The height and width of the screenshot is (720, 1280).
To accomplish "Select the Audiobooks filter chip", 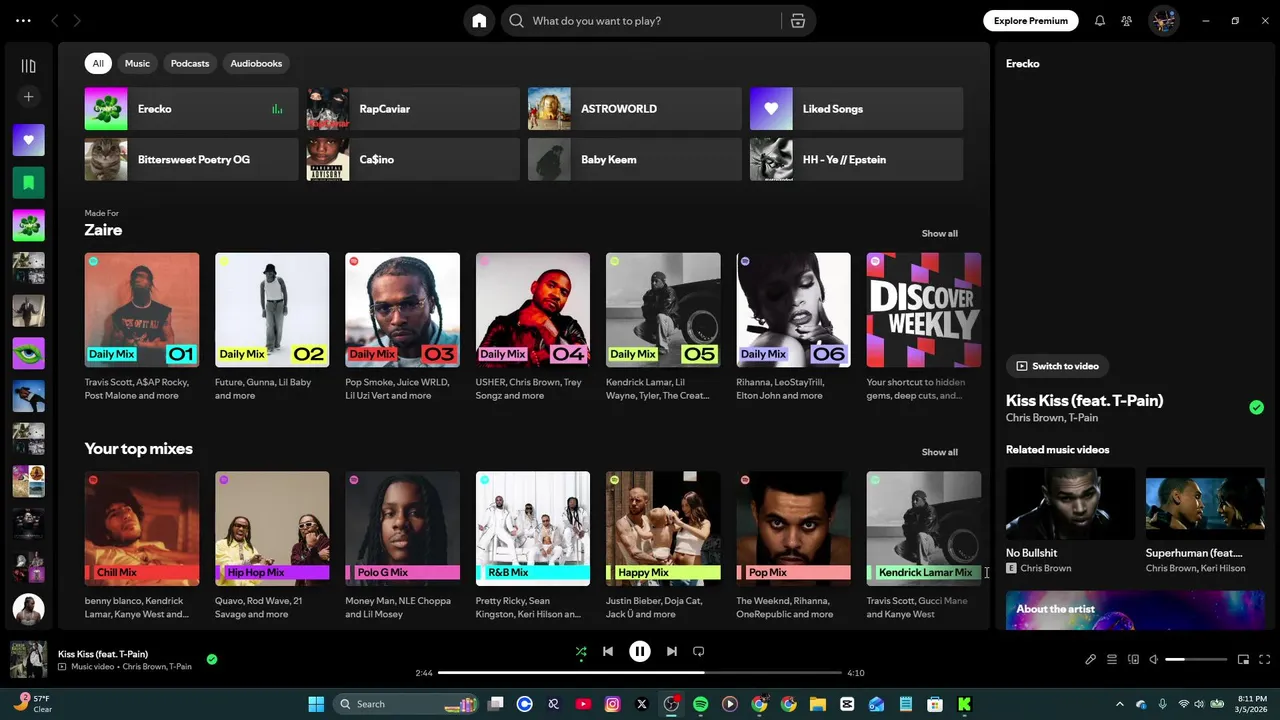I will tap(256, 63).
